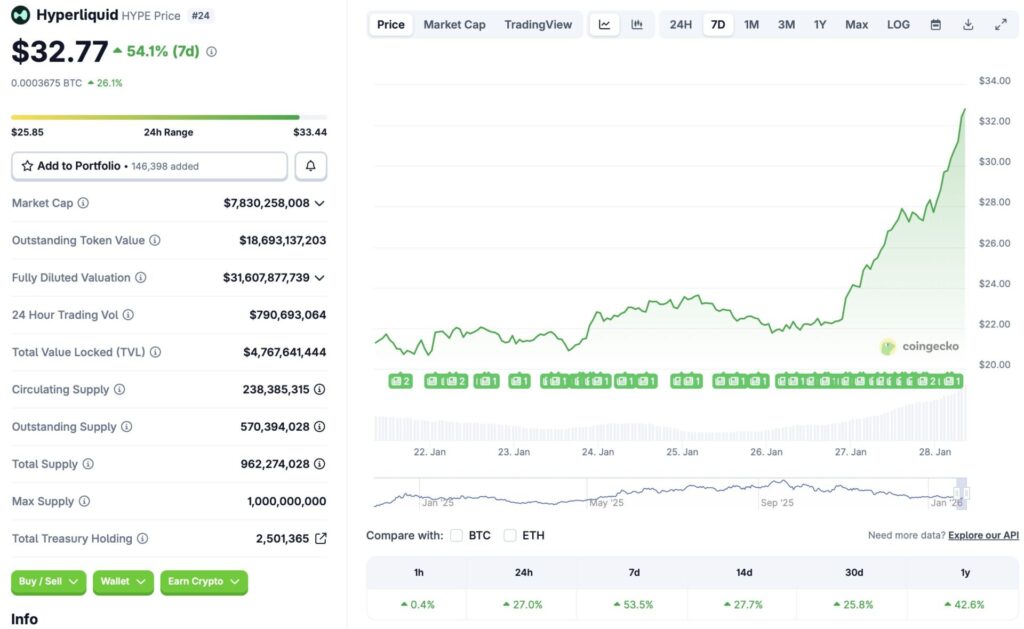Viewport: 1024px width, 629px height.
Task: Download chart data via download icon
Action: coord(968,24)
